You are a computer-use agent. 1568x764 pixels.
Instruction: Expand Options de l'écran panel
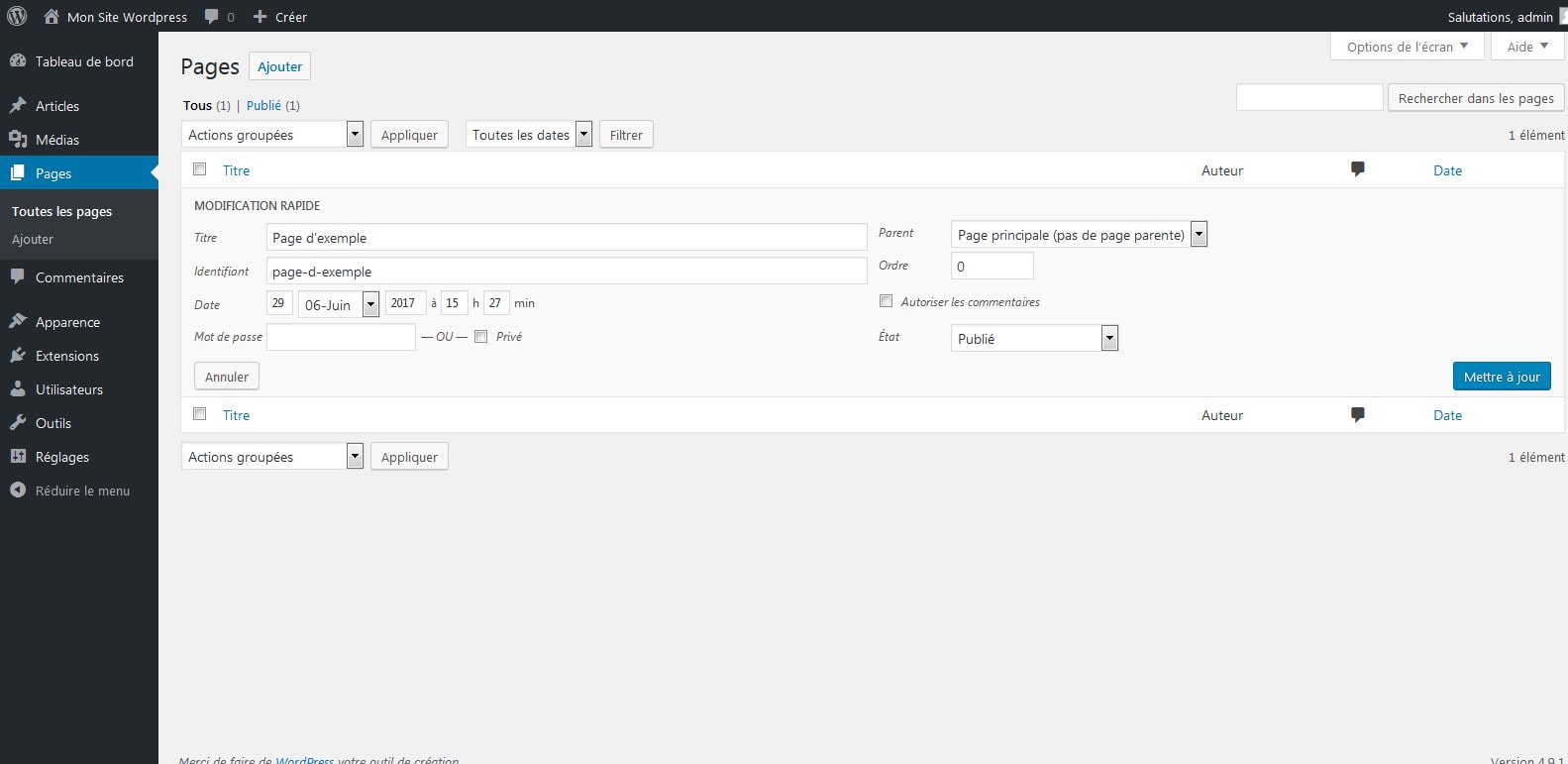click(x=1408, y=47)
